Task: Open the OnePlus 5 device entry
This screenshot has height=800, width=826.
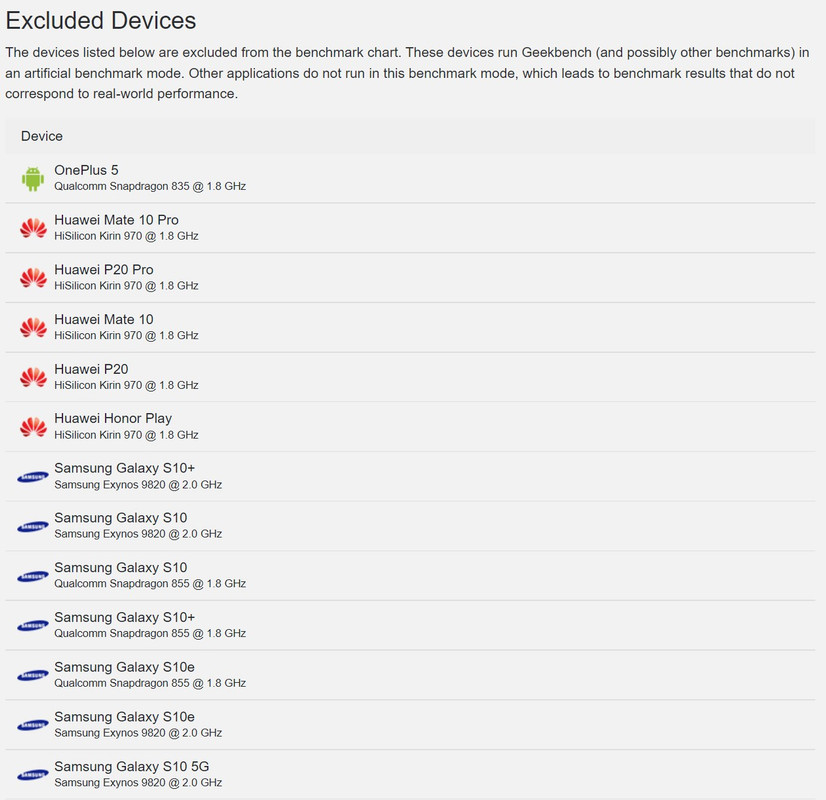Action: [86, 170]
